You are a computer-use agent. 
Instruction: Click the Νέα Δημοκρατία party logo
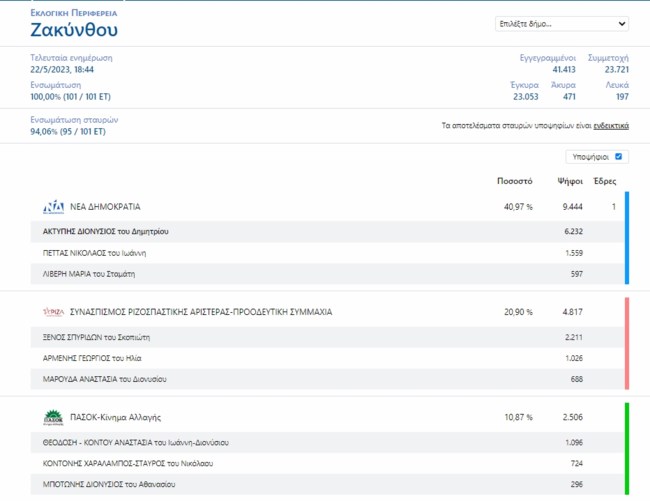point(53,207)
